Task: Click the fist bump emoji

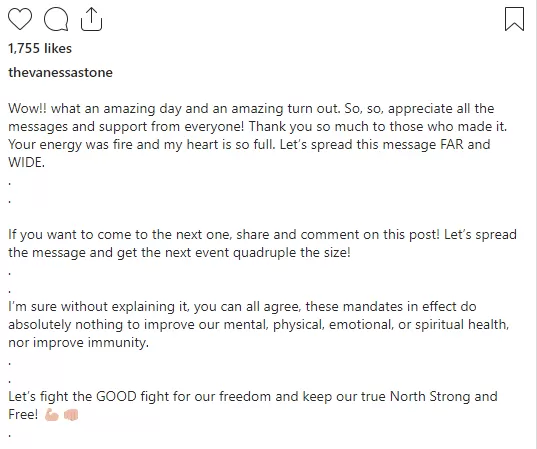Action: coord(71,415)
